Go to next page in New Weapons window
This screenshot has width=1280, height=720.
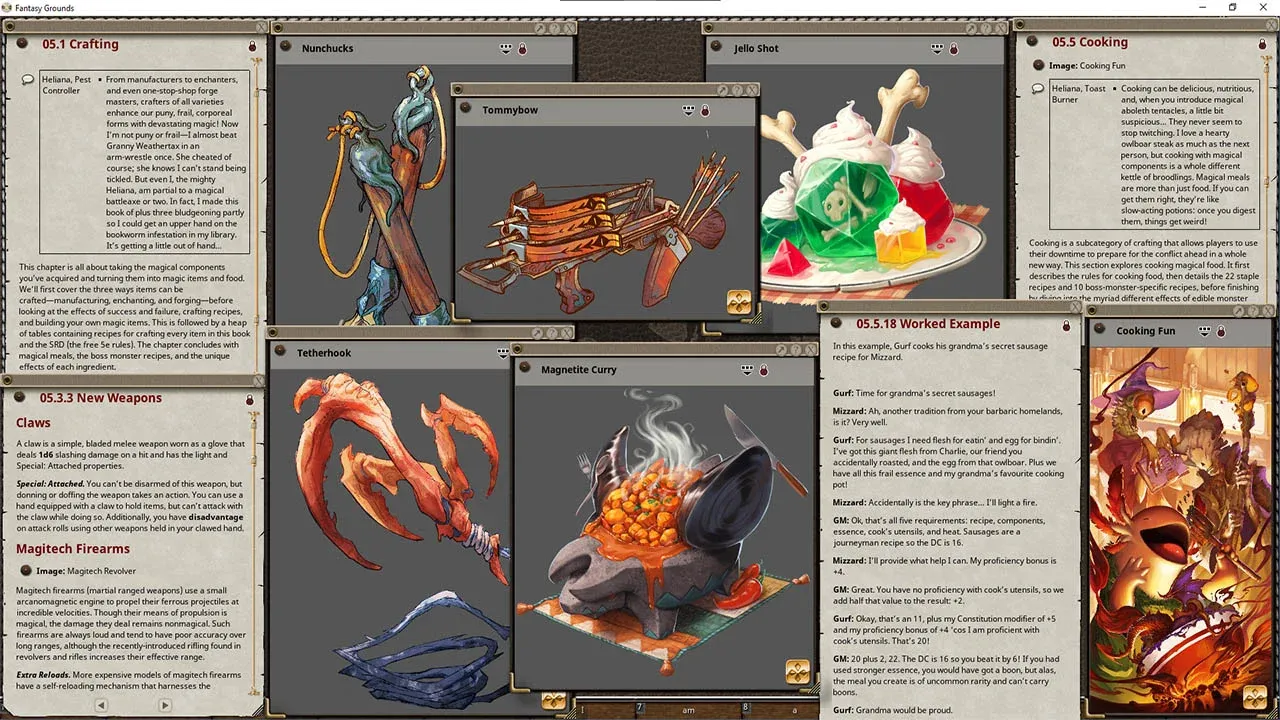[165, 705]
